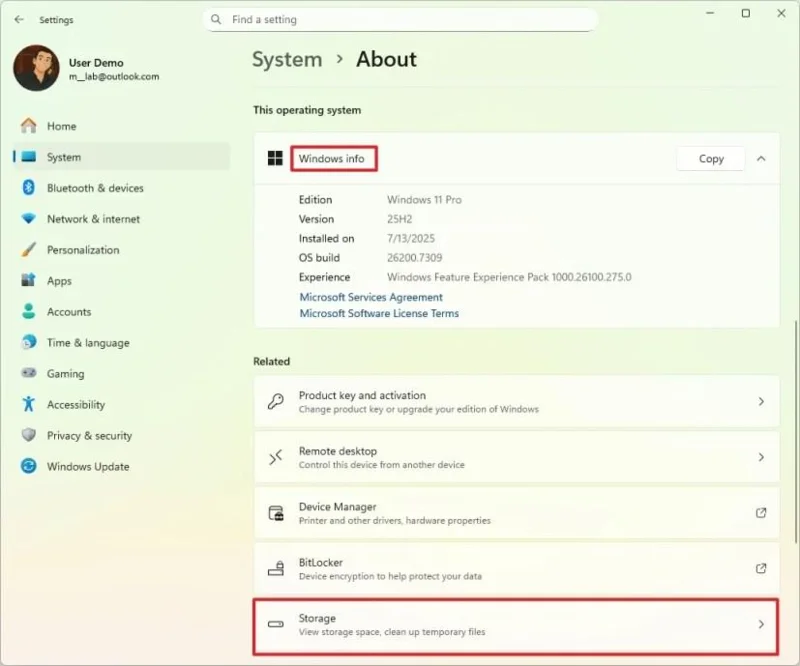Image resolution: width=800 pixels, height=666 pixels.
Task: Go to Personalization settings
Action: click(x=121, y=250)
